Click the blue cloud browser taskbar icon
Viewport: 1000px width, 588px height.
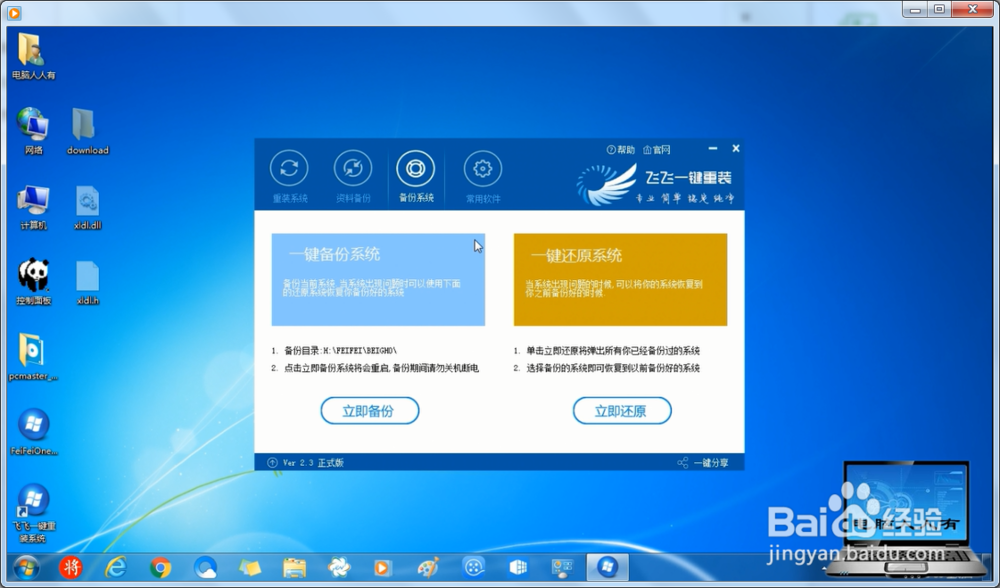[205, 567]
